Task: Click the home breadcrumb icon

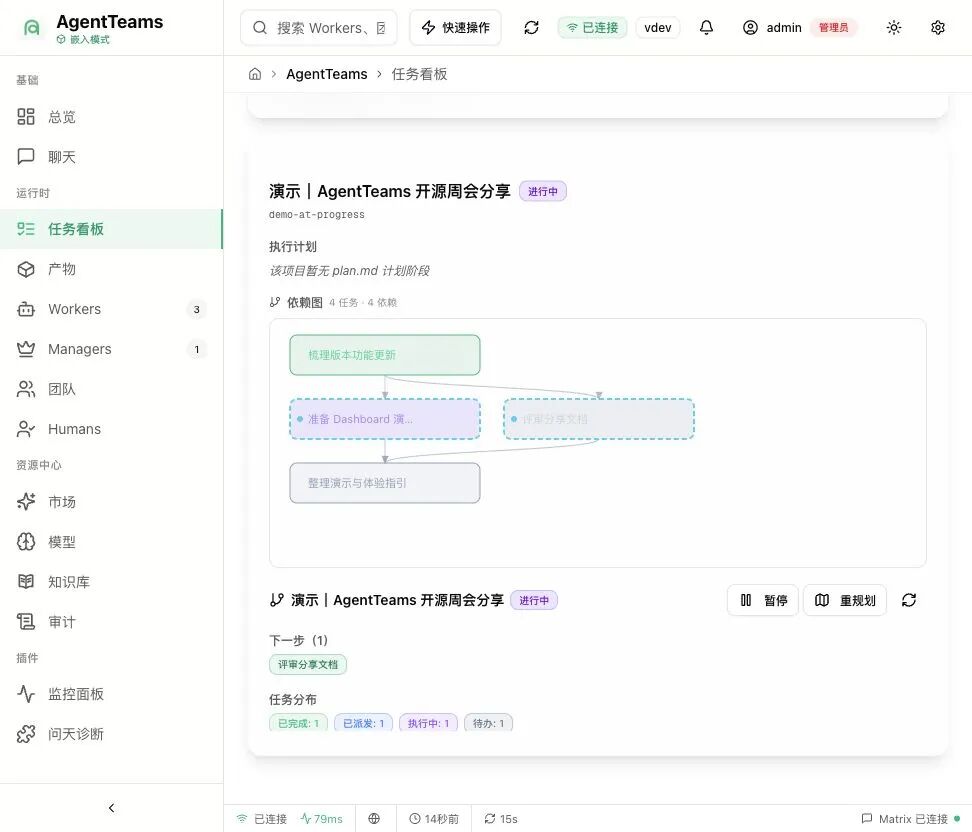Action: pos(255,74)
